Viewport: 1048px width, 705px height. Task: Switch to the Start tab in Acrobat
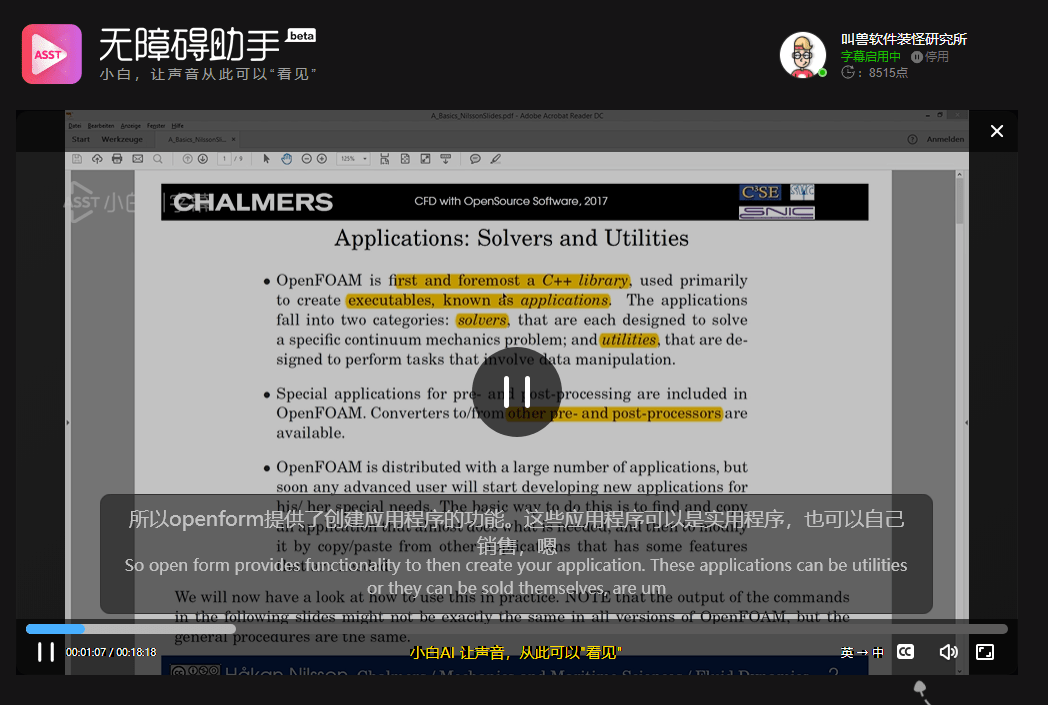coord(81,140)
